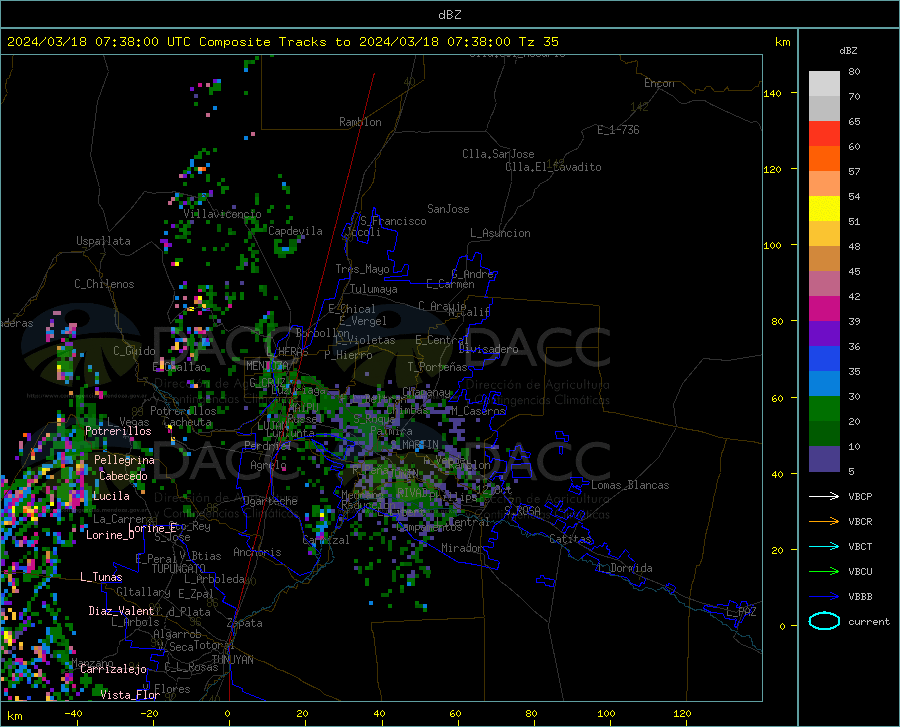Image resolution: width=900 pixels, height=727 pixels.
Task: Click the L_PAZ place label
Action: [x=741, y=612]
